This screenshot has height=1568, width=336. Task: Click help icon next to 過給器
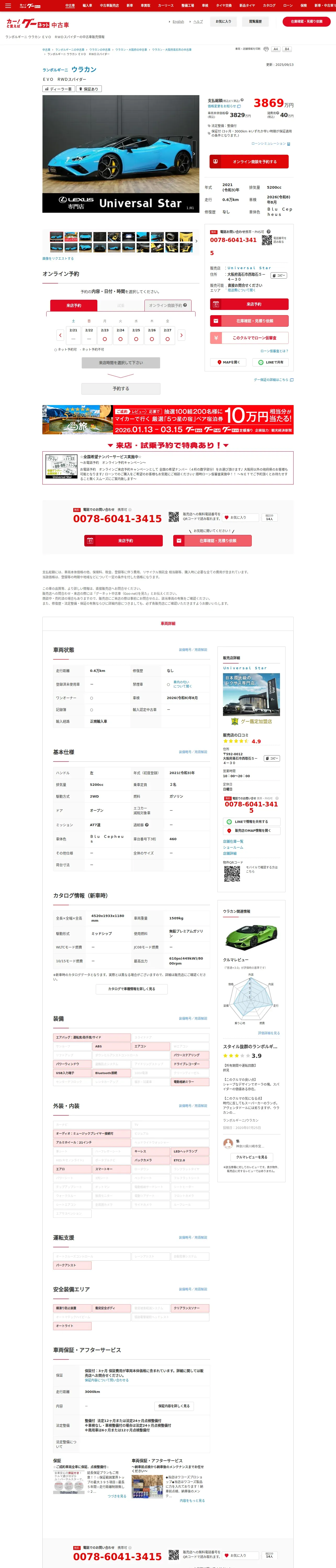pos(147,825)
